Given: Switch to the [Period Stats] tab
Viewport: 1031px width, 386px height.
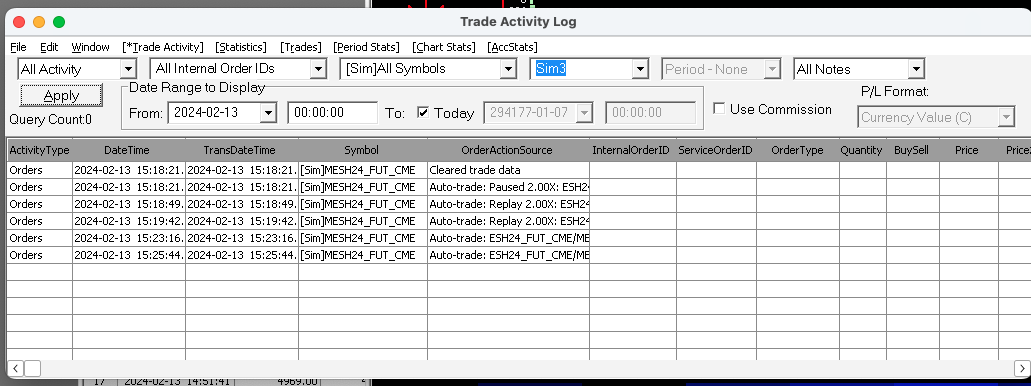Looking at the screenshot, I should click(366, 47).
